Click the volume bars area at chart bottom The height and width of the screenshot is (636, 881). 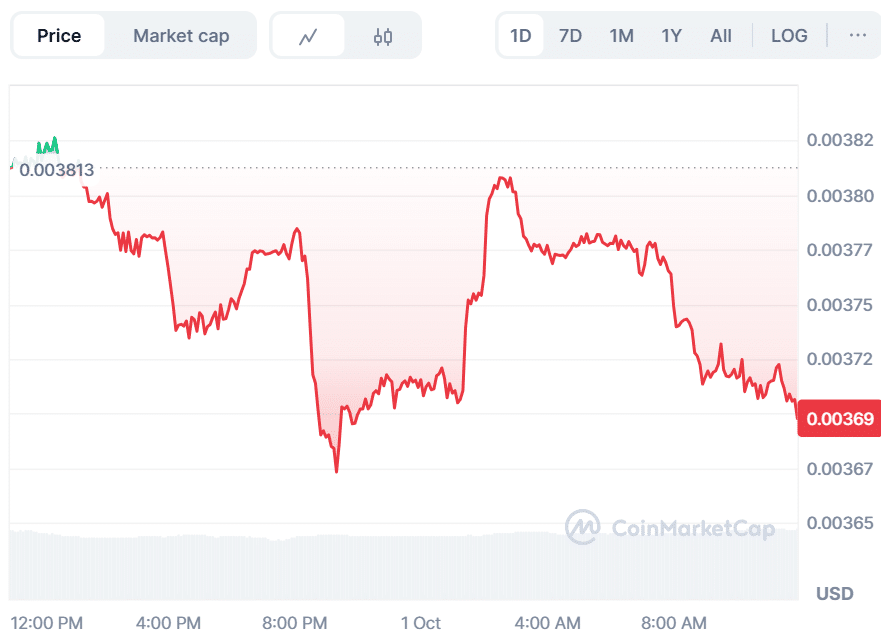point(400,565)
